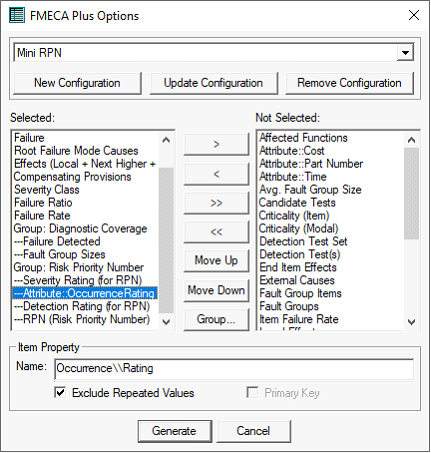Screen dimensions: 431x453
Task: Click the Remove Configuration button
Action: (x=349, y=83)
